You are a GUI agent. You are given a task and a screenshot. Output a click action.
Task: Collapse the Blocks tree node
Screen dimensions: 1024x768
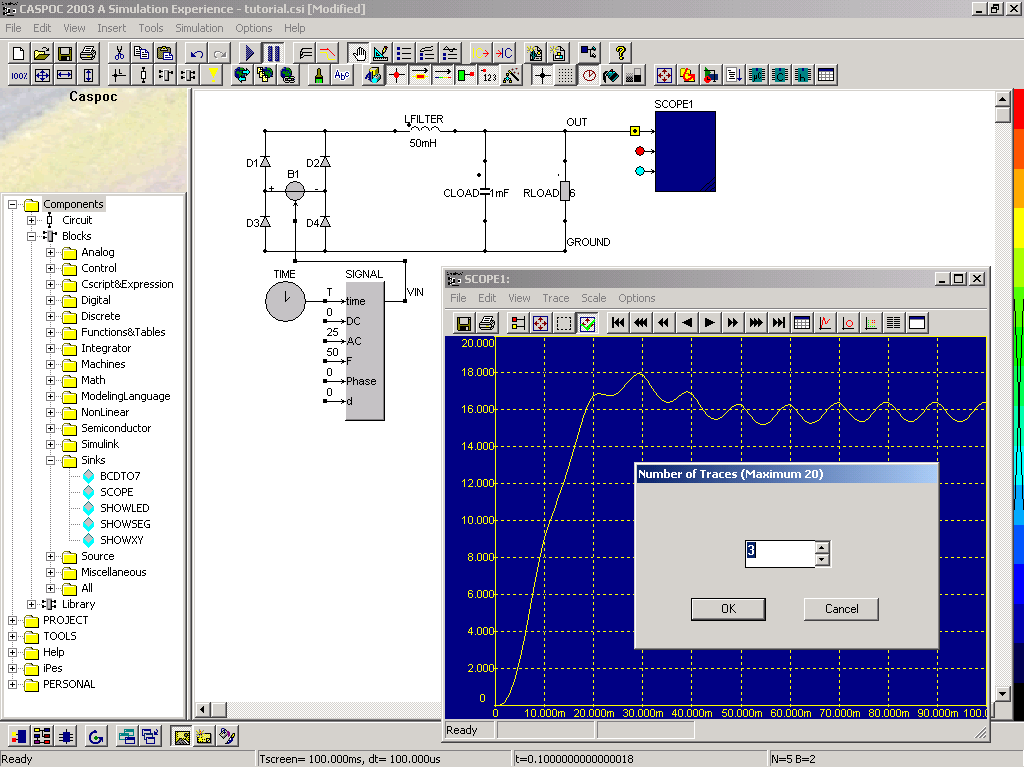[31, 236]
